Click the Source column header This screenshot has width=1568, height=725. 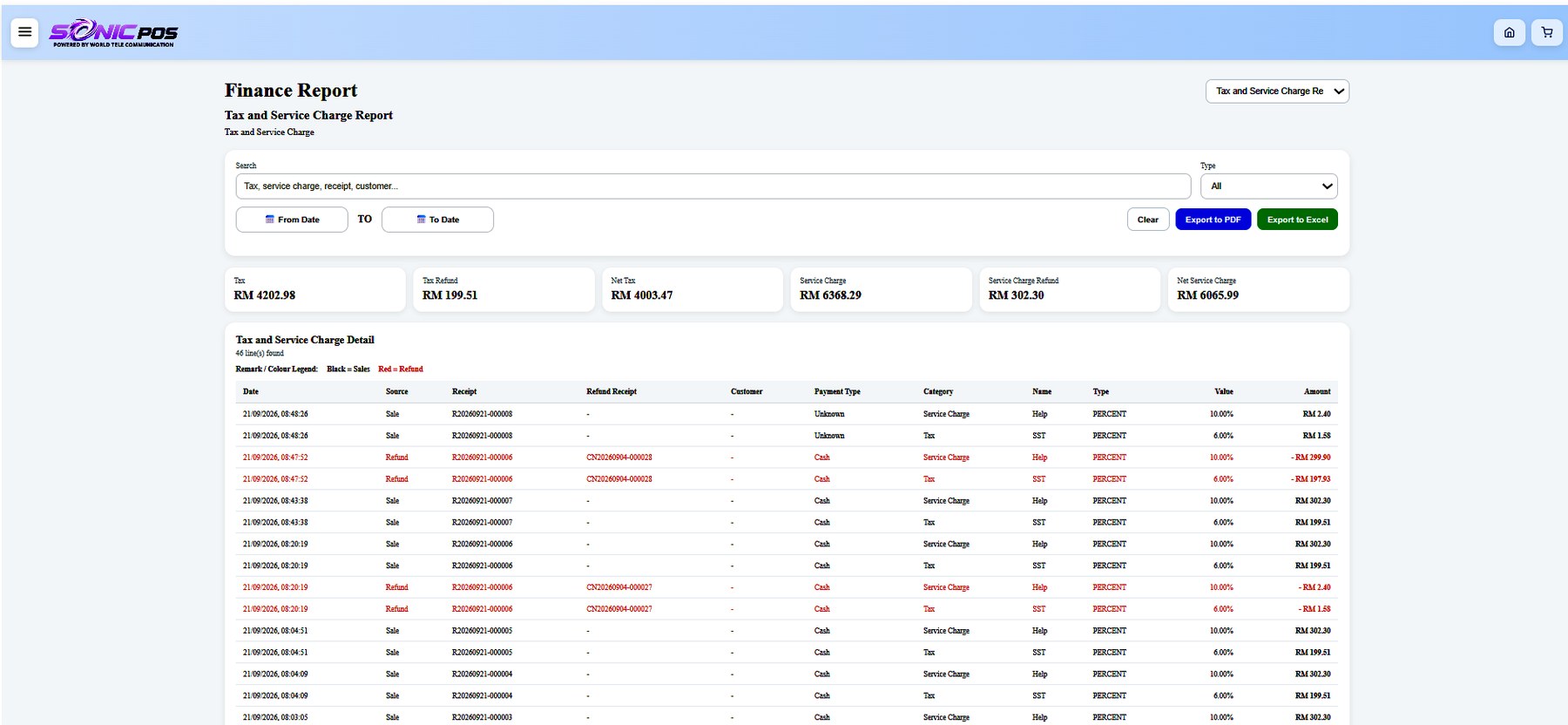tap(396, 392)
